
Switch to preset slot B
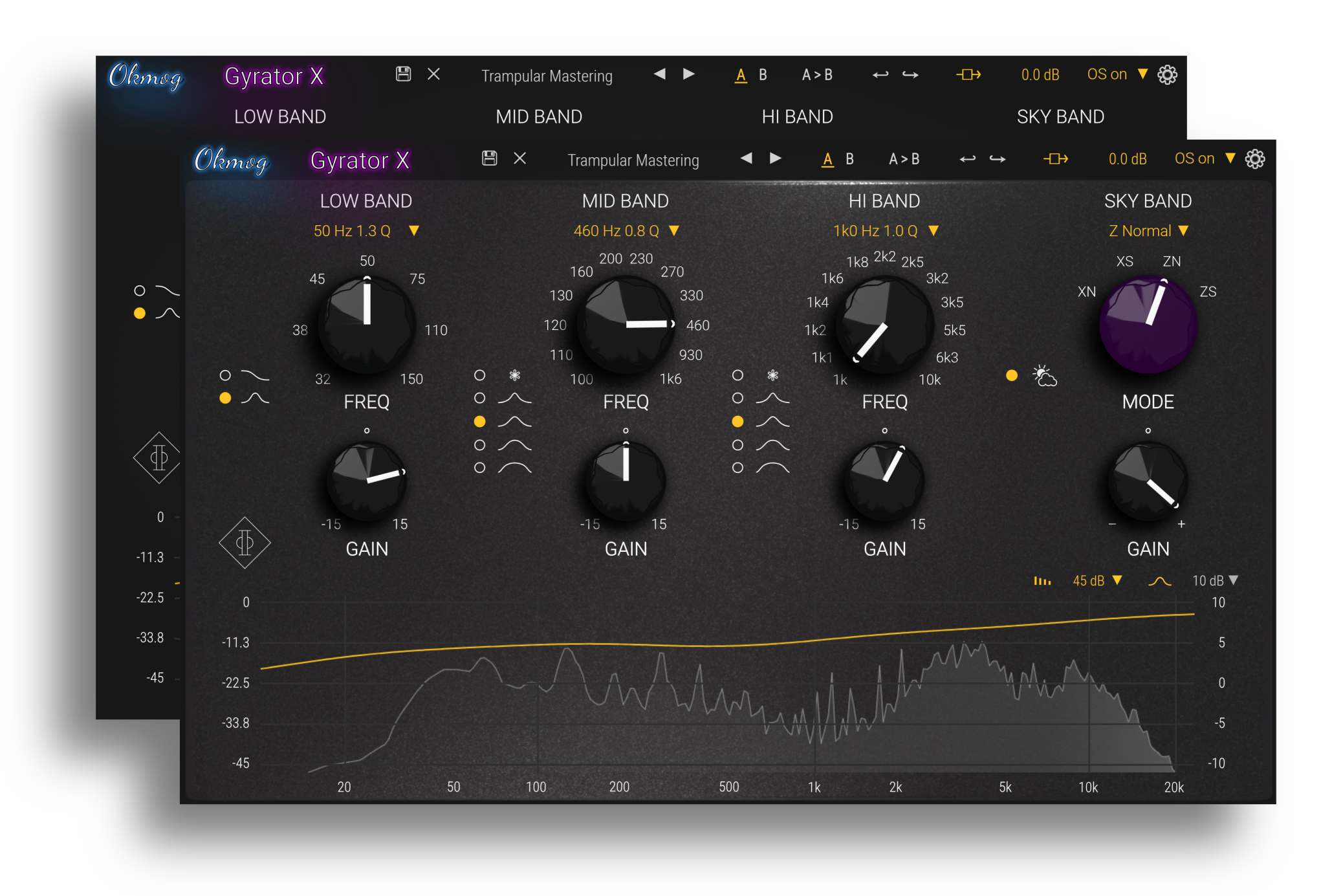(849, 159)
